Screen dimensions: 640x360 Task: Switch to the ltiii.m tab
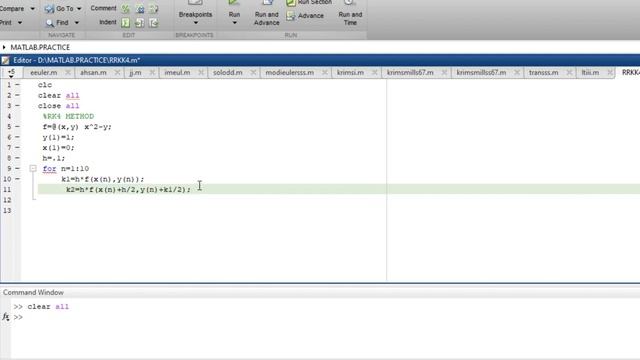[x=590, y=73]
